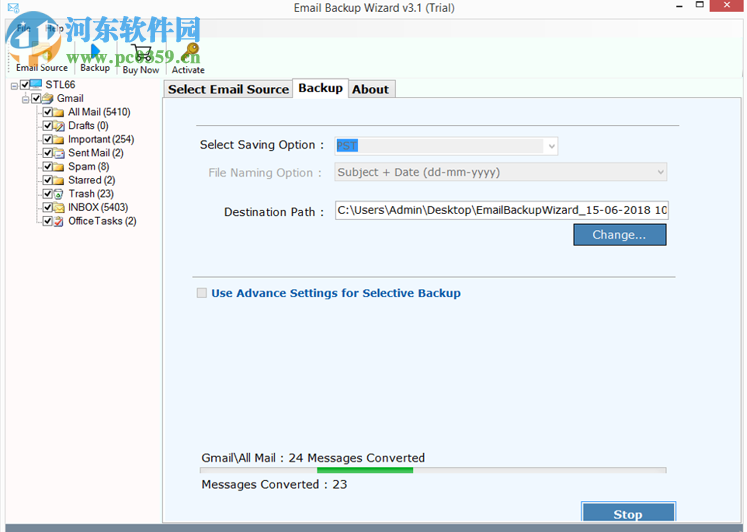Click the Buy Now cart icon

141,53
